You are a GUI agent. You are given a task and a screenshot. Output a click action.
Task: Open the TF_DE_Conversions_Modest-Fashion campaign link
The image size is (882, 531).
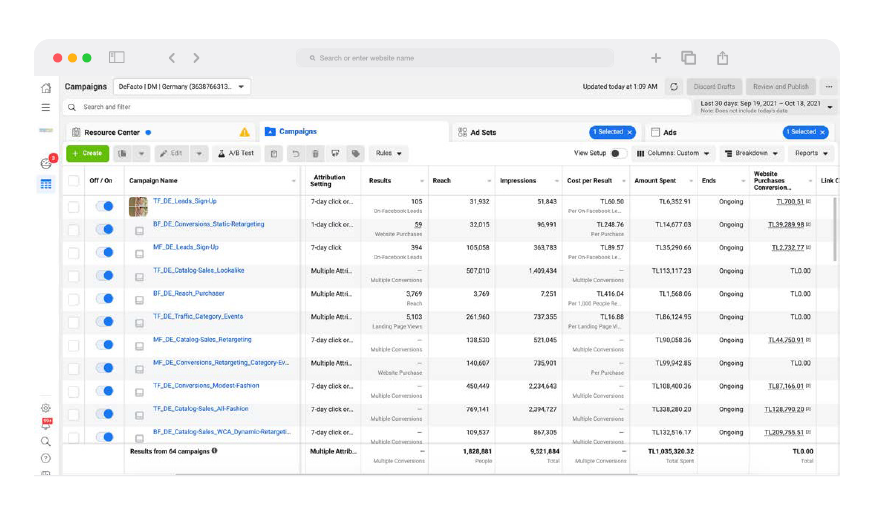click(206, 386)
